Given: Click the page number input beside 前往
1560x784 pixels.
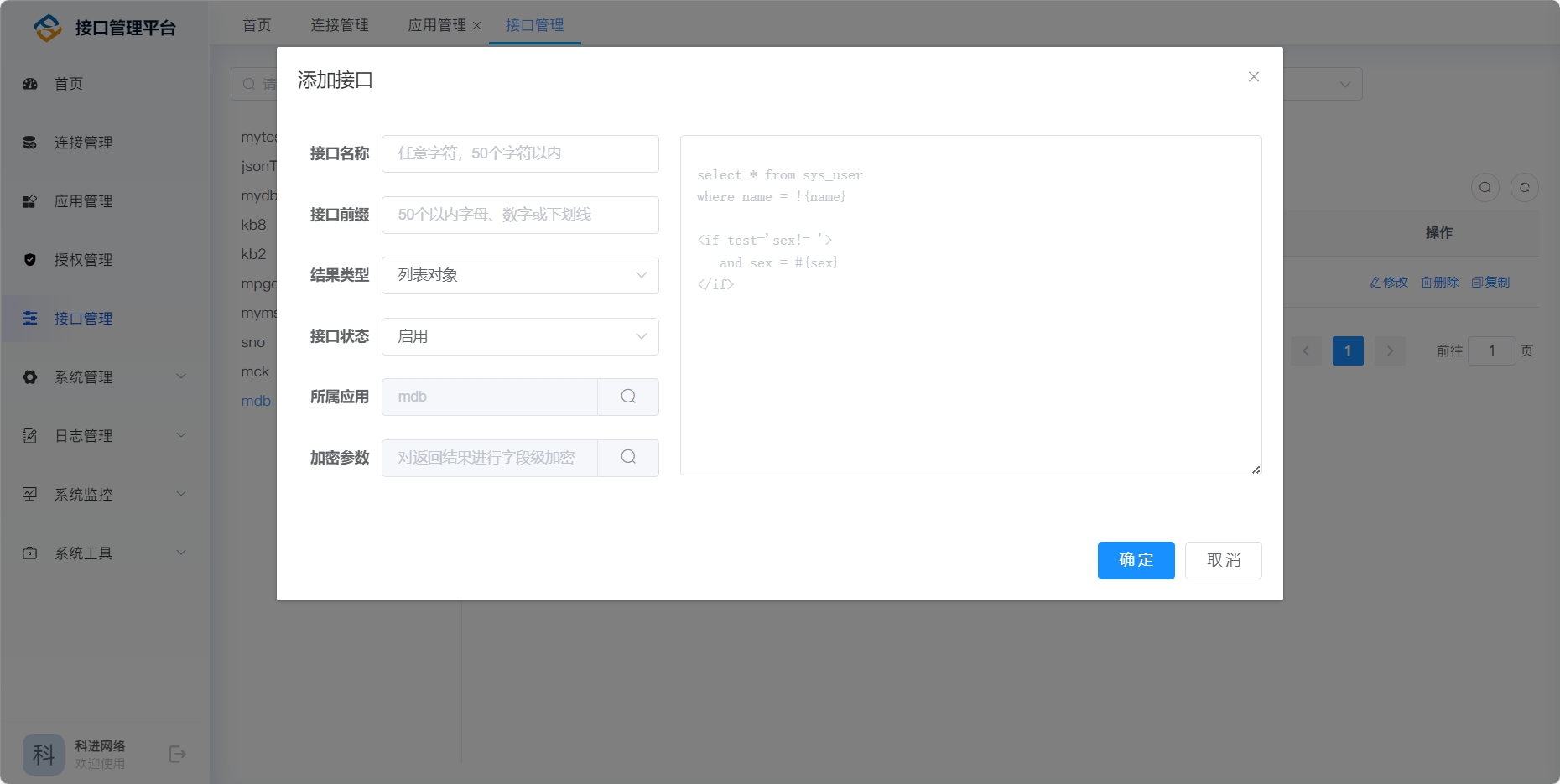Looking at the screenshot, I should pos(1492,350).
